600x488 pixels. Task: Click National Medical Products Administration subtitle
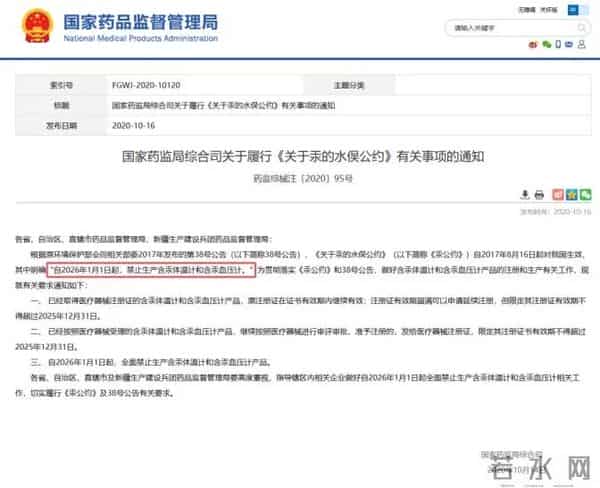point(140,38)
